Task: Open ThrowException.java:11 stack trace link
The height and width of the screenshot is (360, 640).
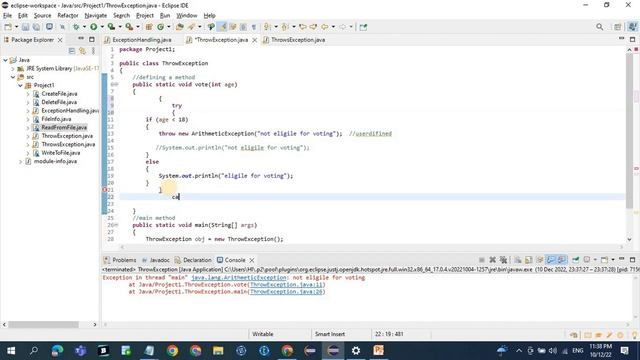Action: [x=287, y=284]
